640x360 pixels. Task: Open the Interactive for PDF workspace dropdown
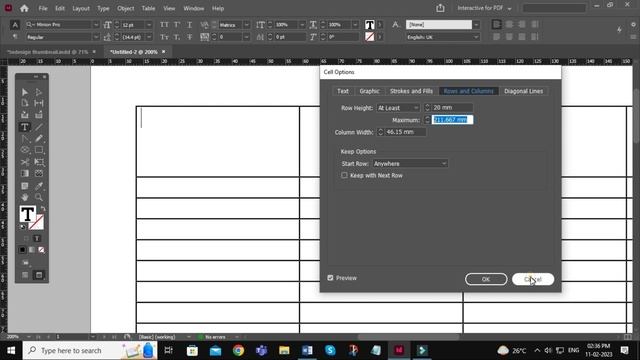point(484,8)
